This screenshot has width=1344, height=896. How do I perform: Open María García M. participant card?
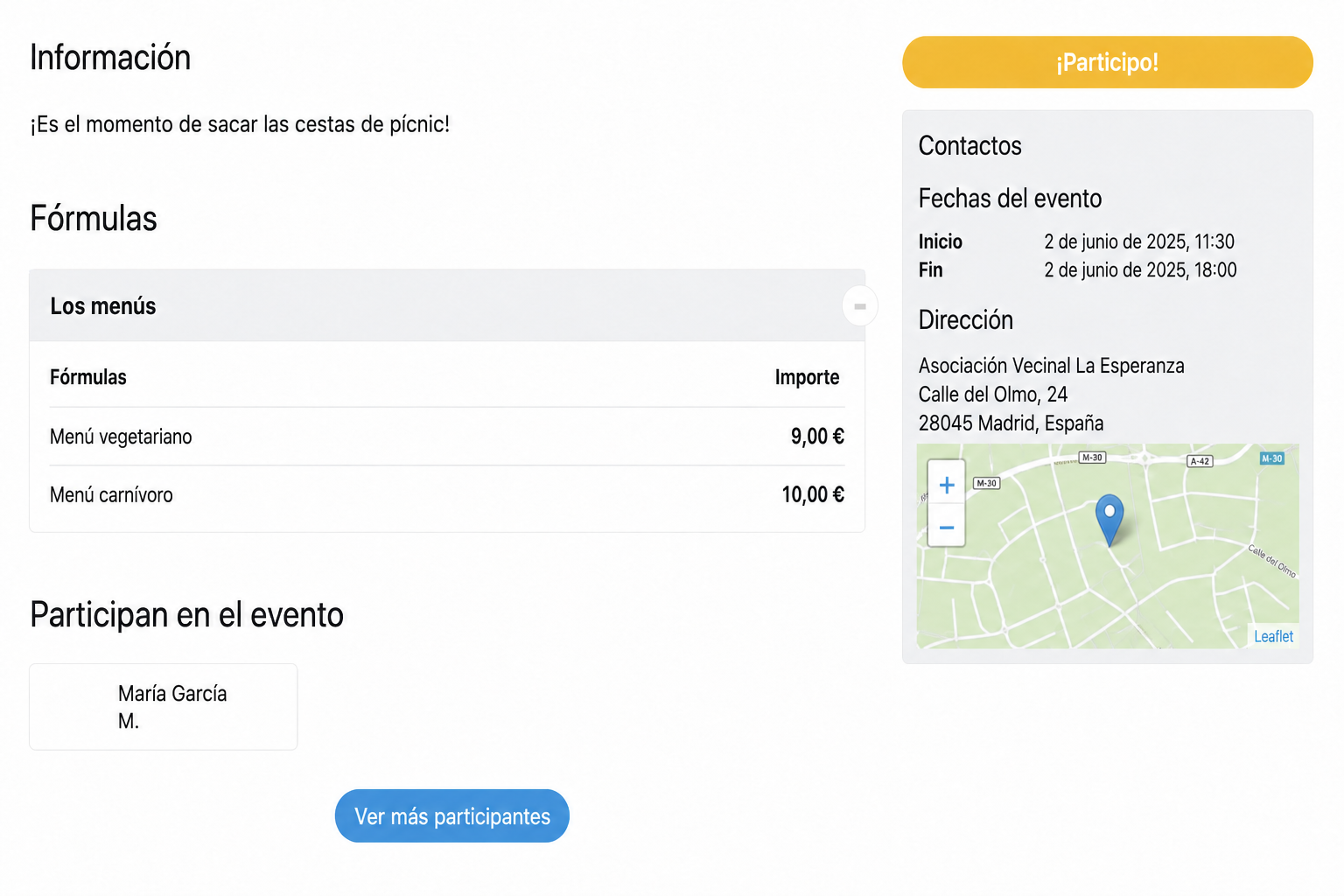point(164,707)
